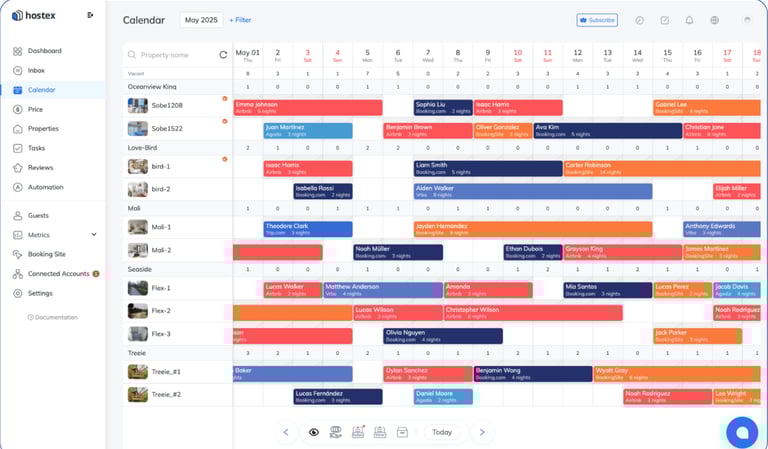Collapse the sidebar with the top icon
Image resolution: width=768 pixels, height=449 pixels.
[90, 15]
